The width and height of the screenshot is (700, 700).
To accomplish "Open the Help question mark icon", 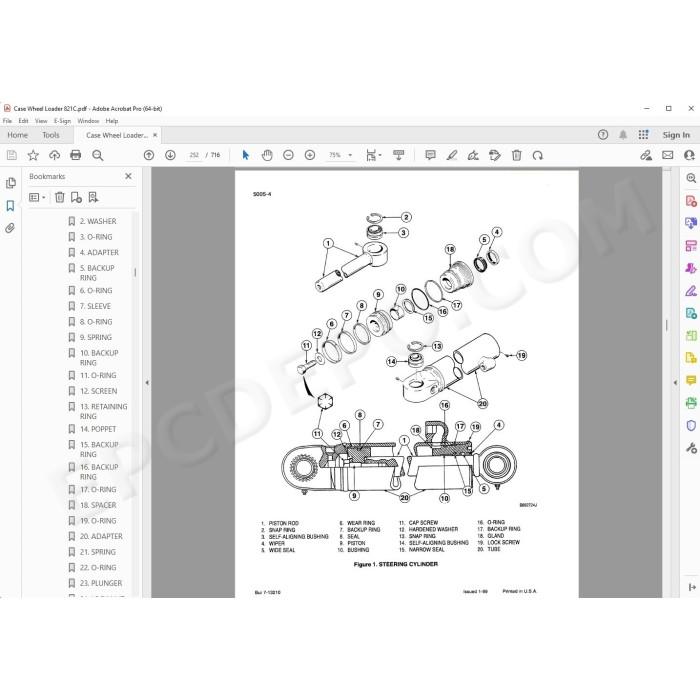I will click(x=603, y=135).
